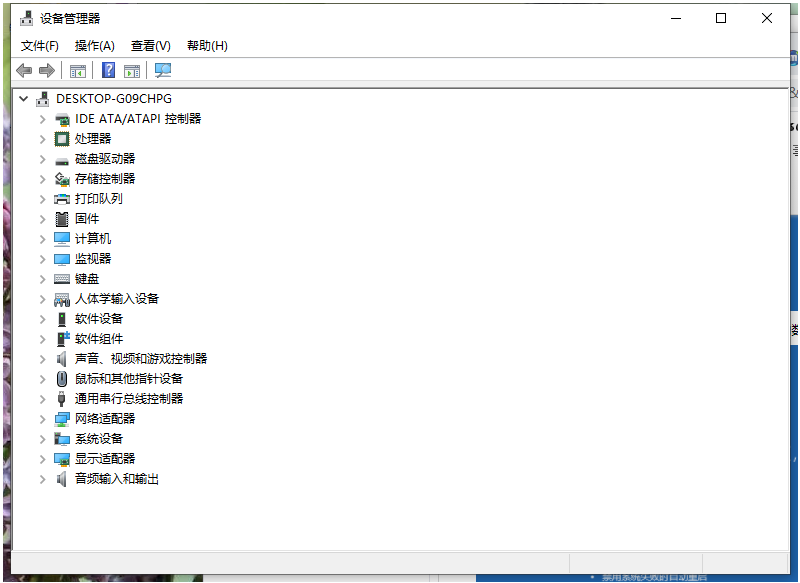Select the 人体学输入设备 label

coord(117,299)
